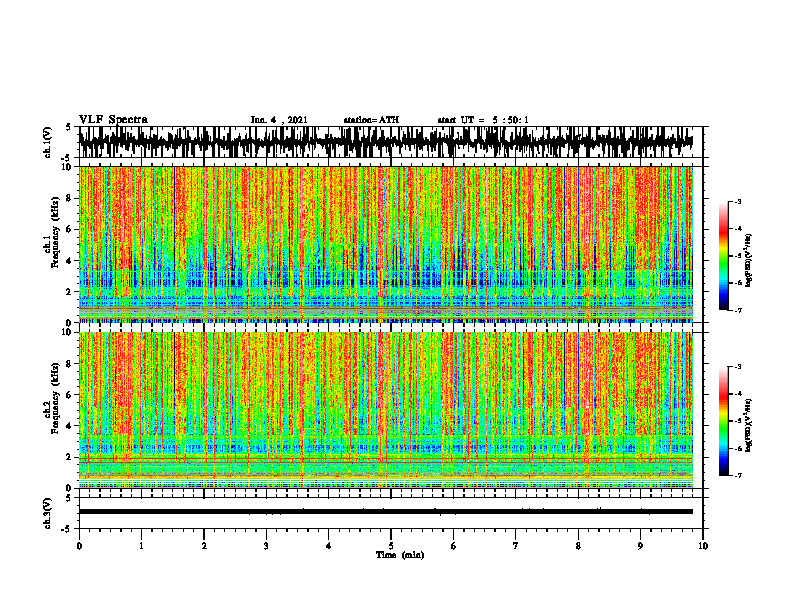Click the ch.3(V) flat waveform trace
This screenshot has width=792, height=612.
pyautogui.click(x=385, y=512)
